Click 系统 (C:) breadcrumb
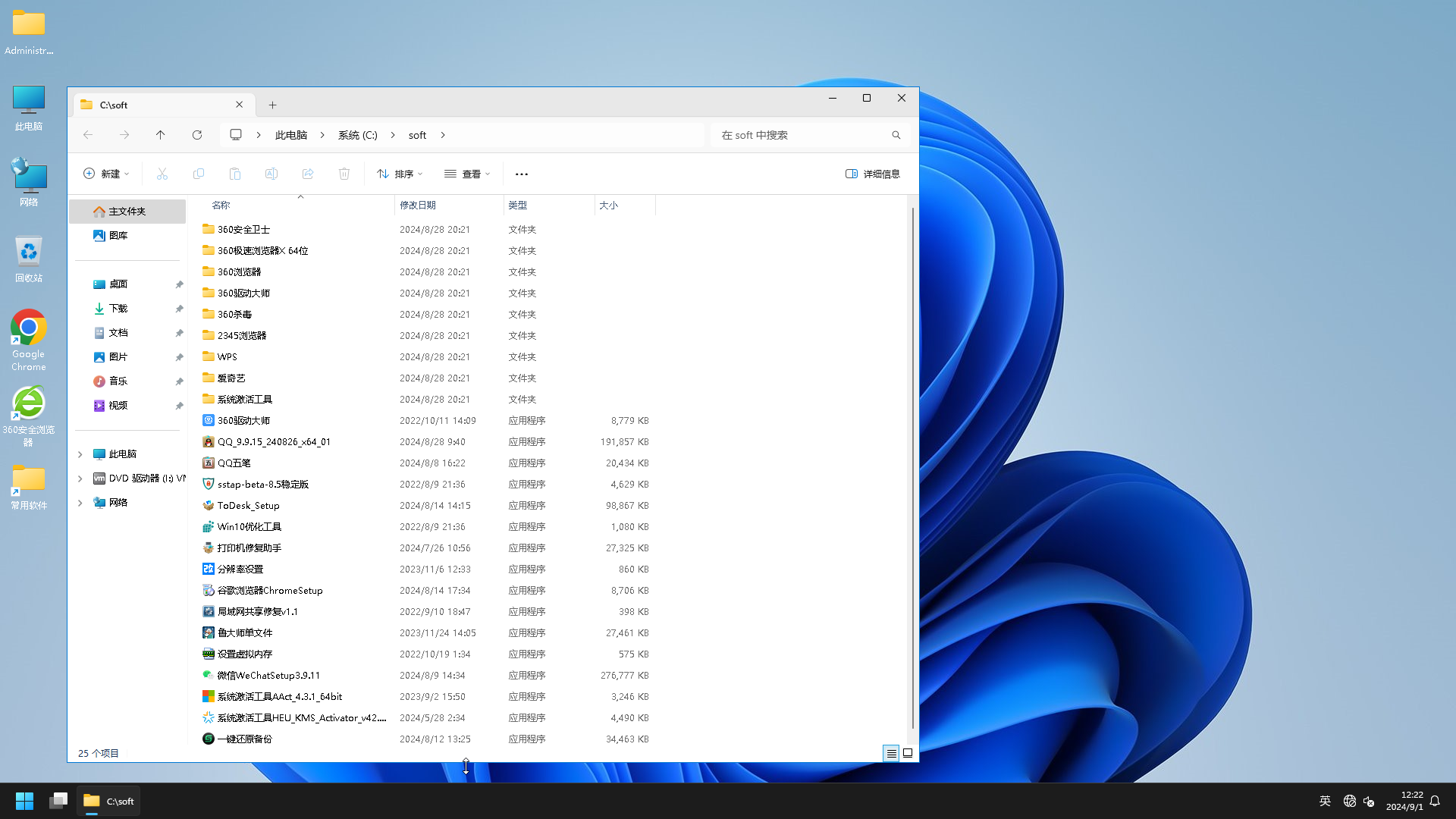1456x819 pixels. 358,135
